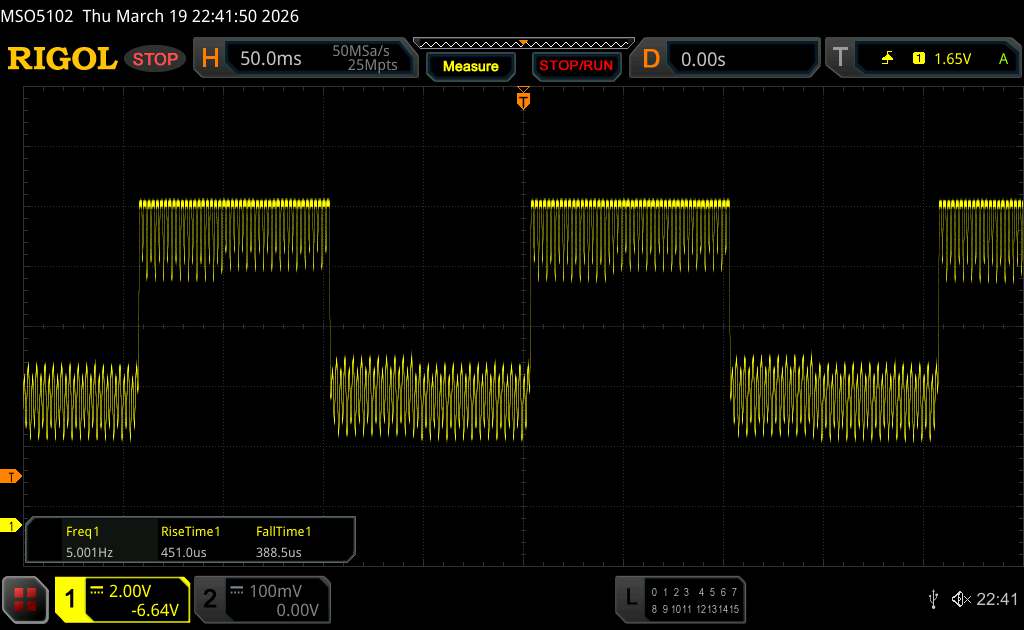Click the USB connection status icon
The image size is (1024, 630).
click(933, 599)
